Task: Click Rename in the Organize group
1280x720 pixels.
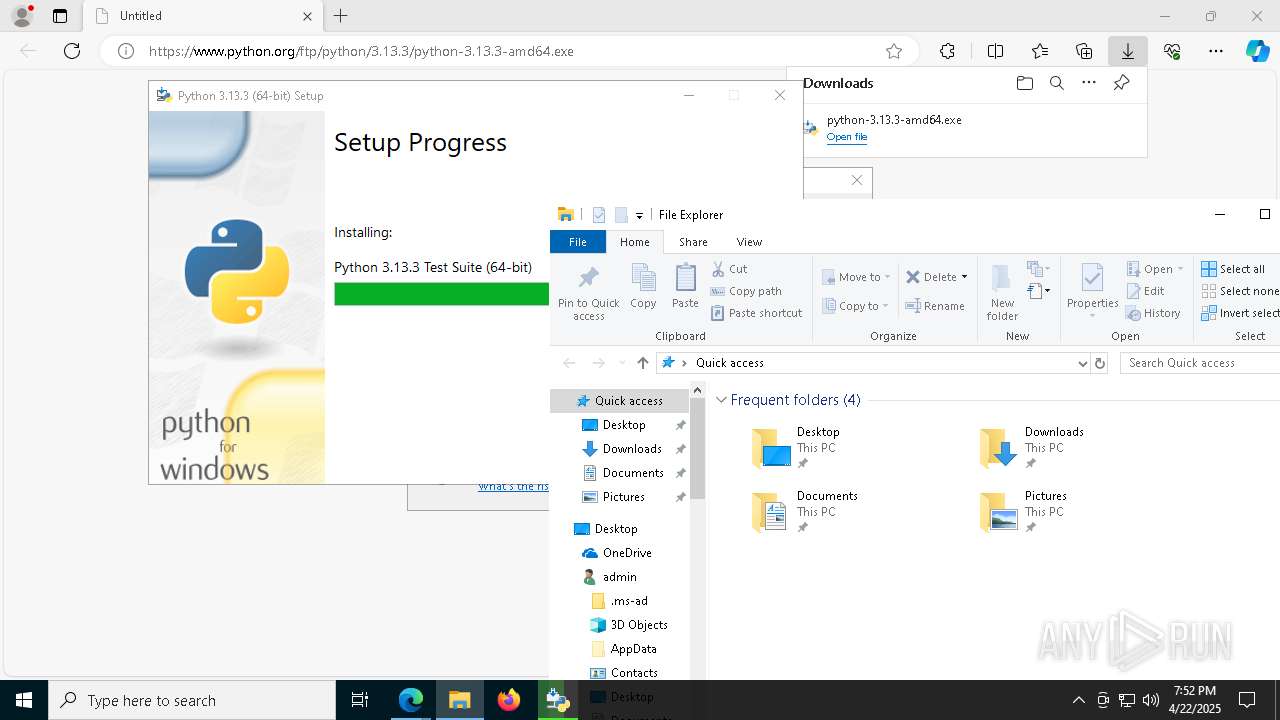Action: 935,306
